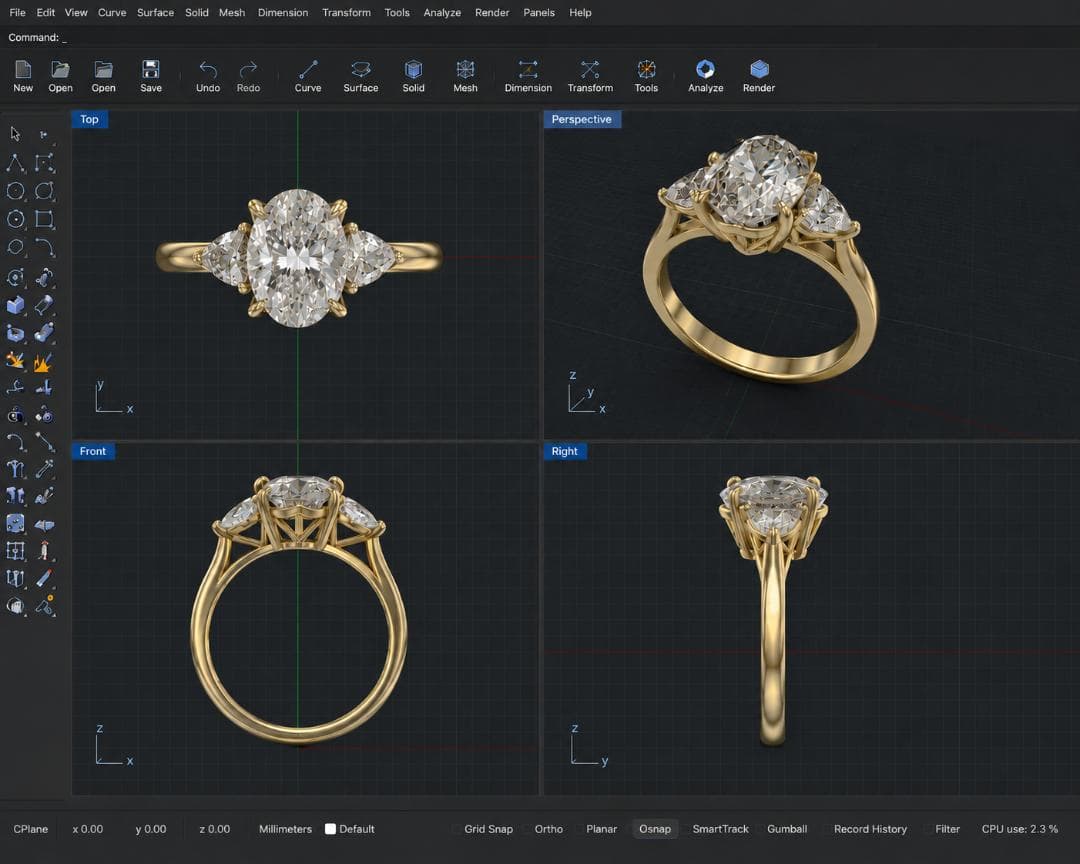Click the New document toolbar icon
The height and width of the screenshot is (864, 1080).
point(23,76)
